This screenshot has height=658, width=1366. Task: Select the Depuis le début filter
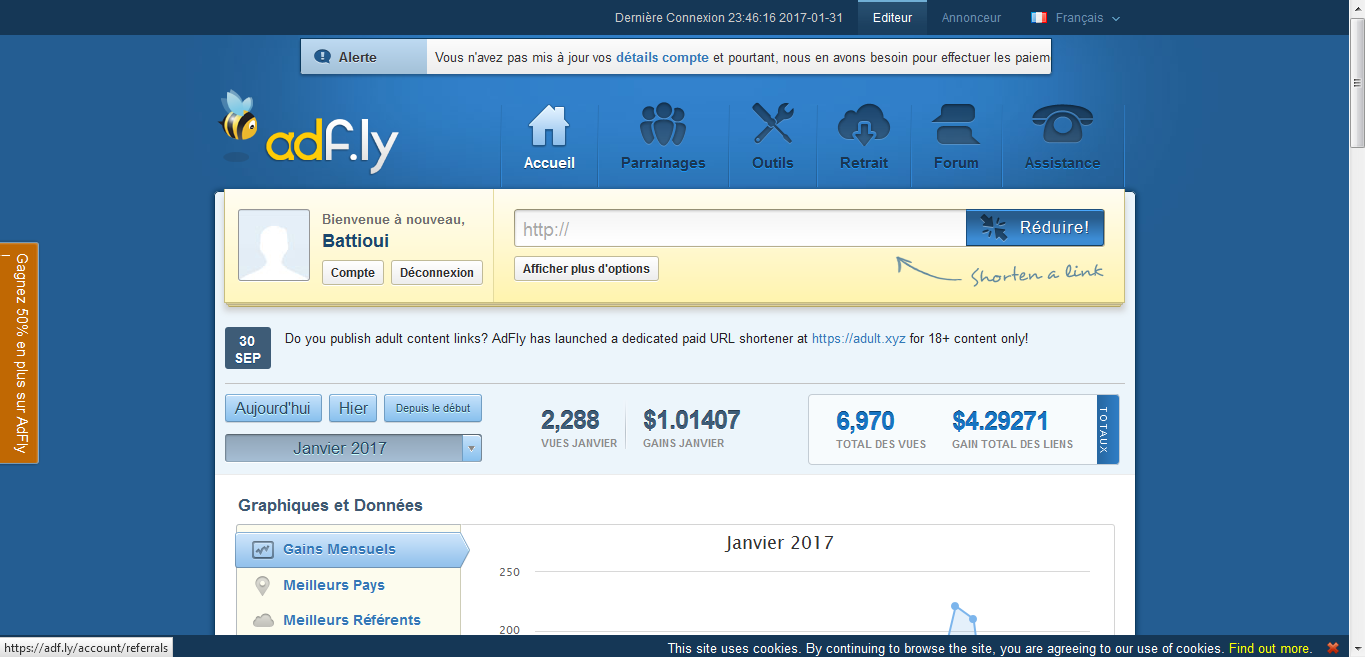[x=433, y=408]
